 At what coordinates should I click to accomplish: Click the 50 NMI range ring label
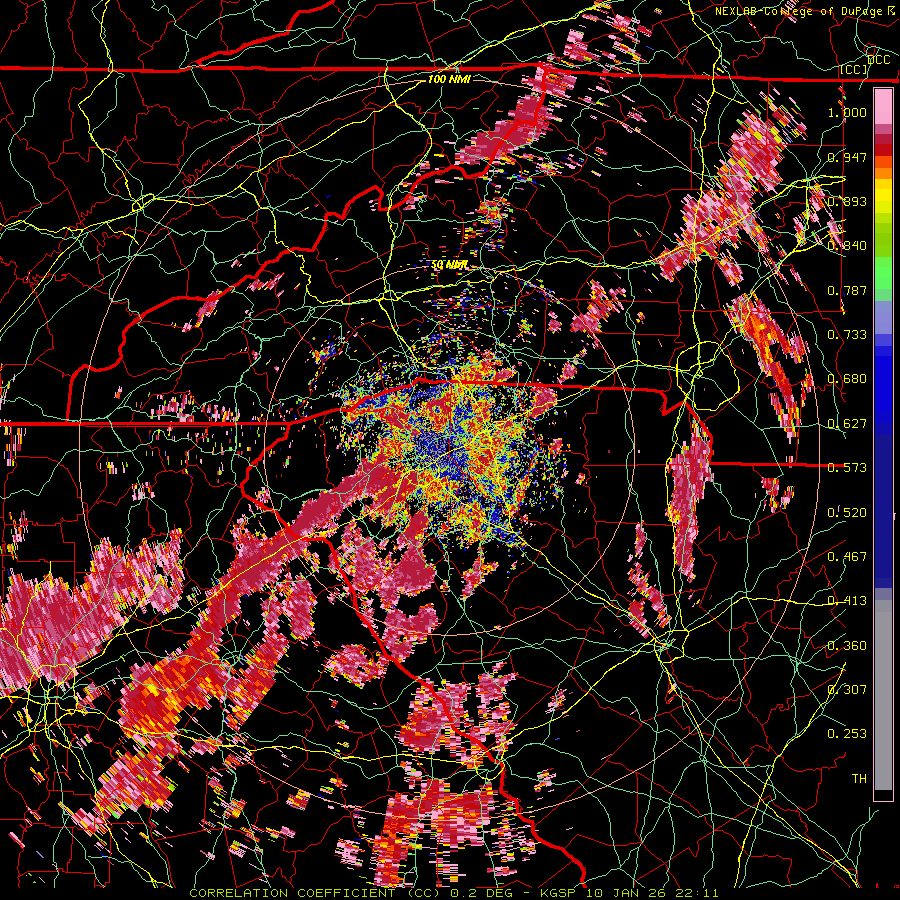449,265
